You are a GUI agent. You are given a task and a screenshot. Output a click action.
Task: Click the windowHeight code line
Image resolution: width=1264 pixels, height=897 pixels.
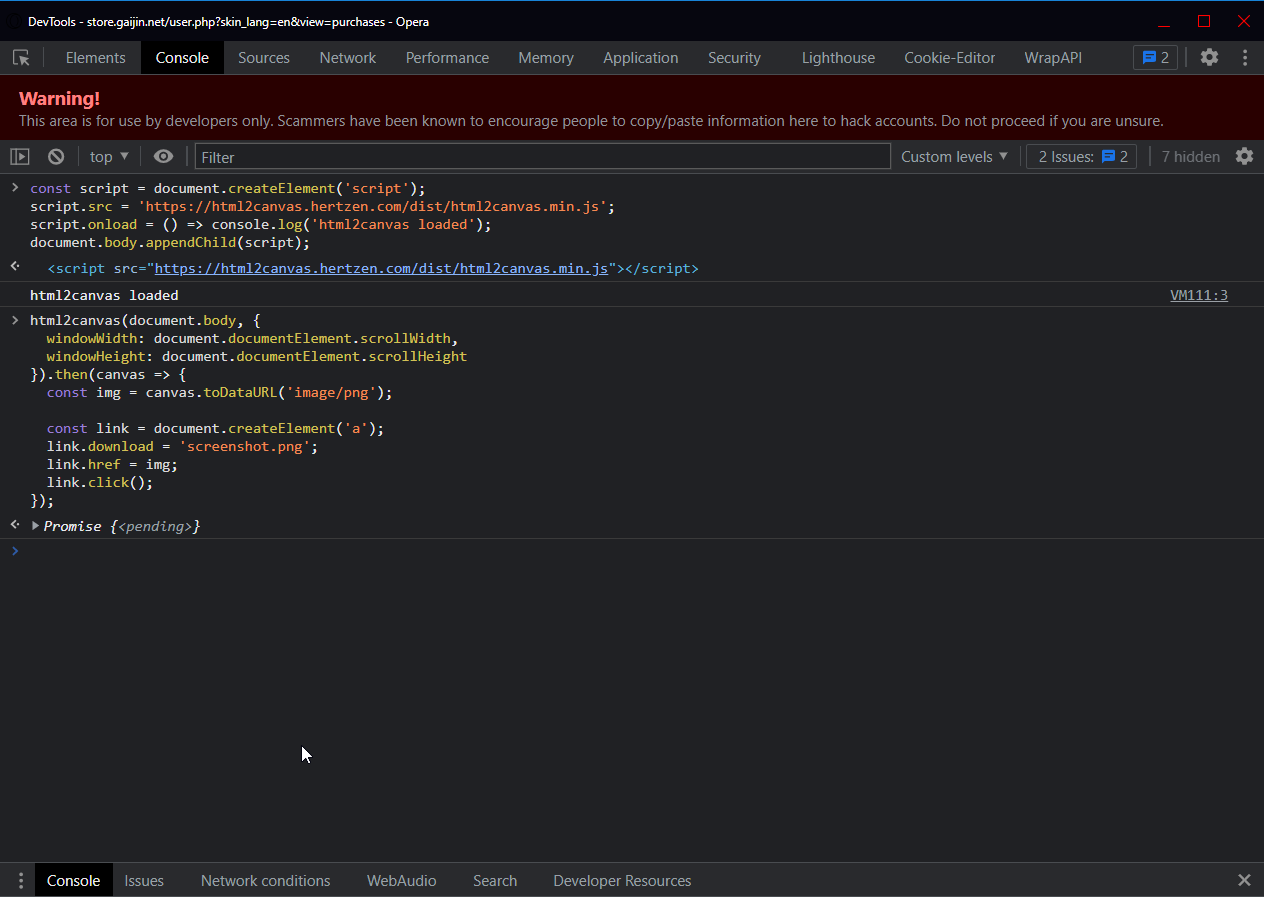pyautogui.click(x=256, y=356)
